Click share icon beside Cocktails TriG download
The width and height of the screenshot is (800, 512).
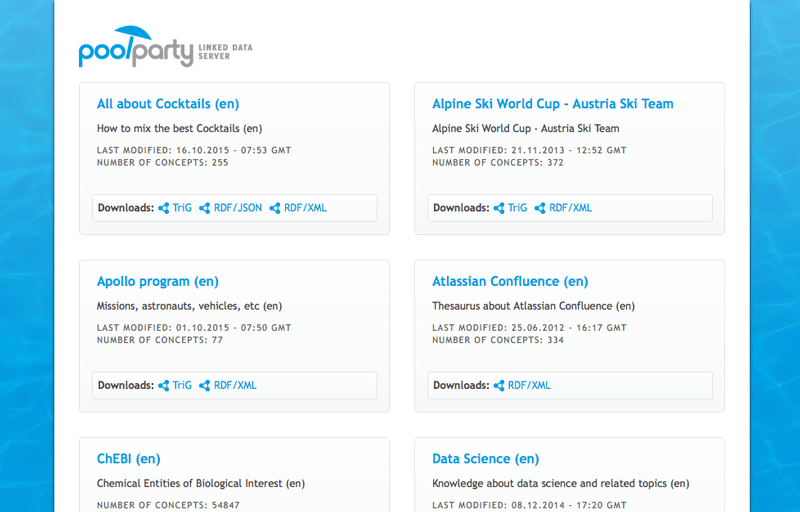[164, 208]
